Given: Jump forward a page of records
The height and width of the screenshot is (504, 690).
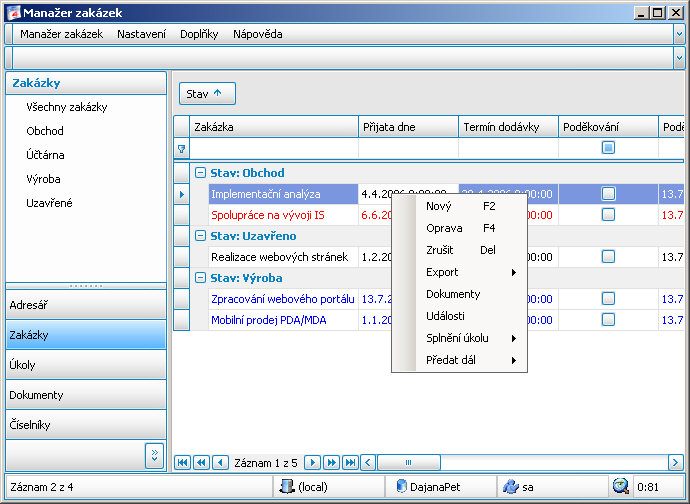Looking at the screenshot, I should 331,463.
